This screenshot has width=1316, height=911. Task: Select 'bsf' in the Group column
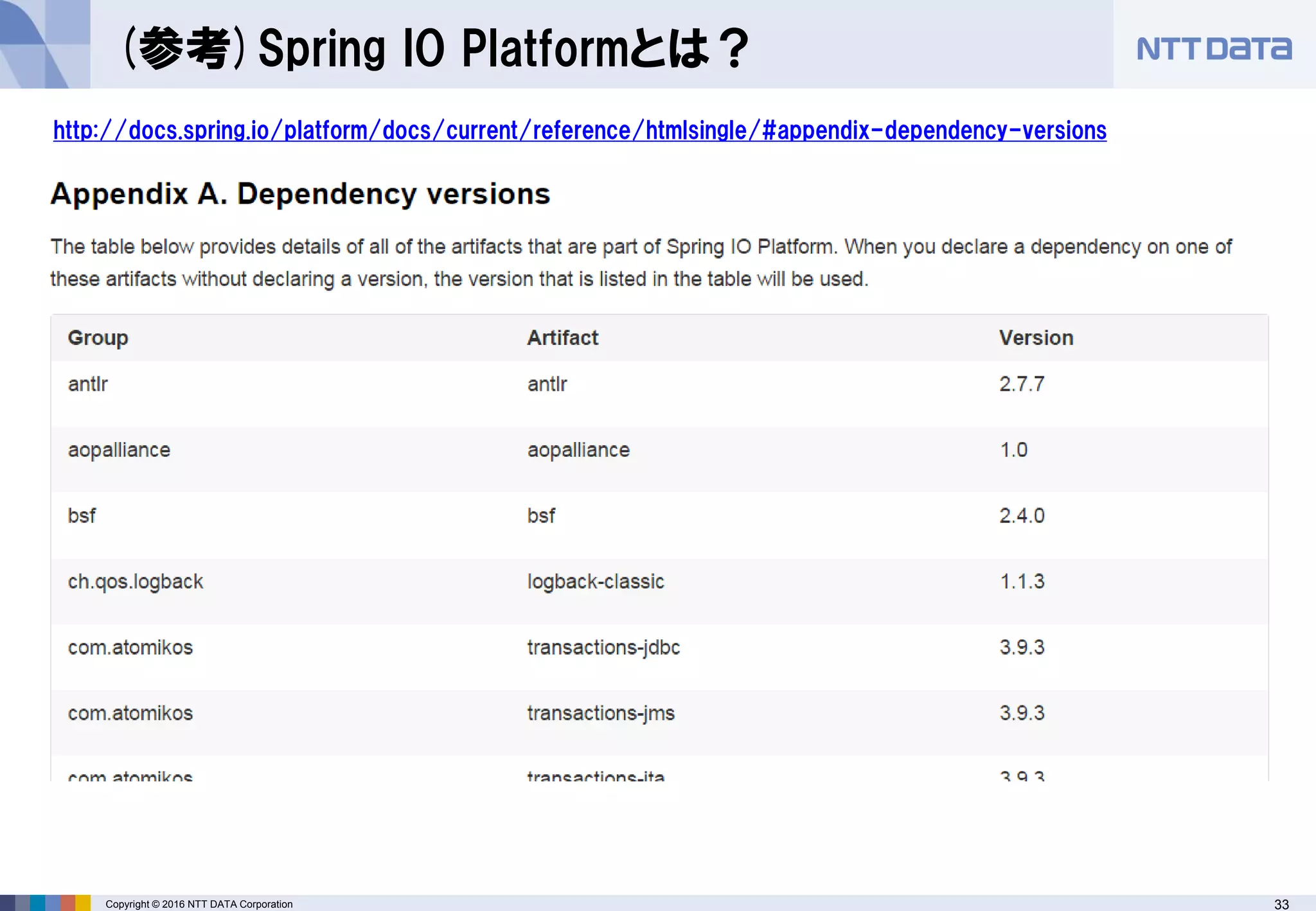(x=82, y=515)
